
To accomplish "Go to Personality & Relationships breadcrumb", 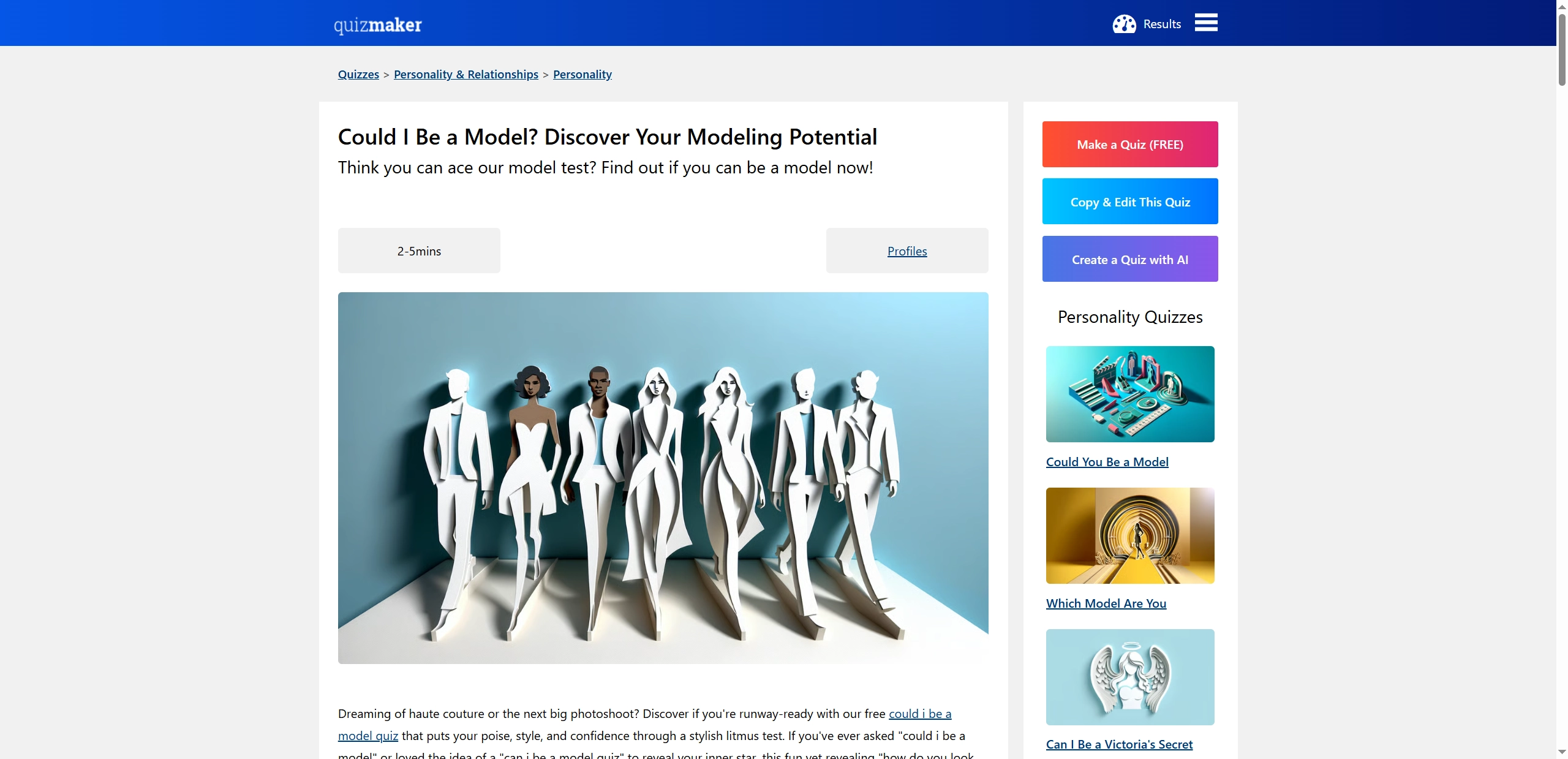I will point(466,74).
